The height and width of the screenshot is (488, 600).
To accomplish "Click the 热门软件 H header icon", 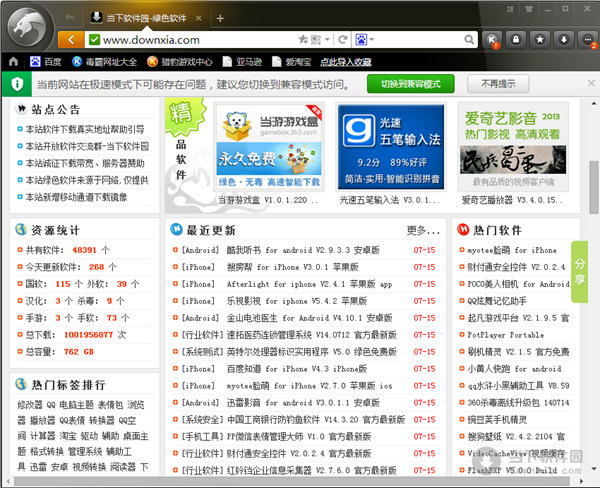I will [463, 229].
